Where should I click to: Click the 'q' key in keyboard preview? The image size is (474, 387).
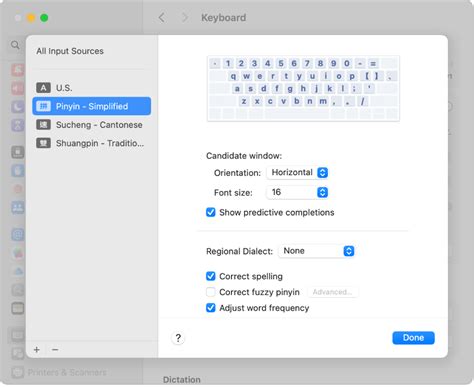tap(233, 76)
